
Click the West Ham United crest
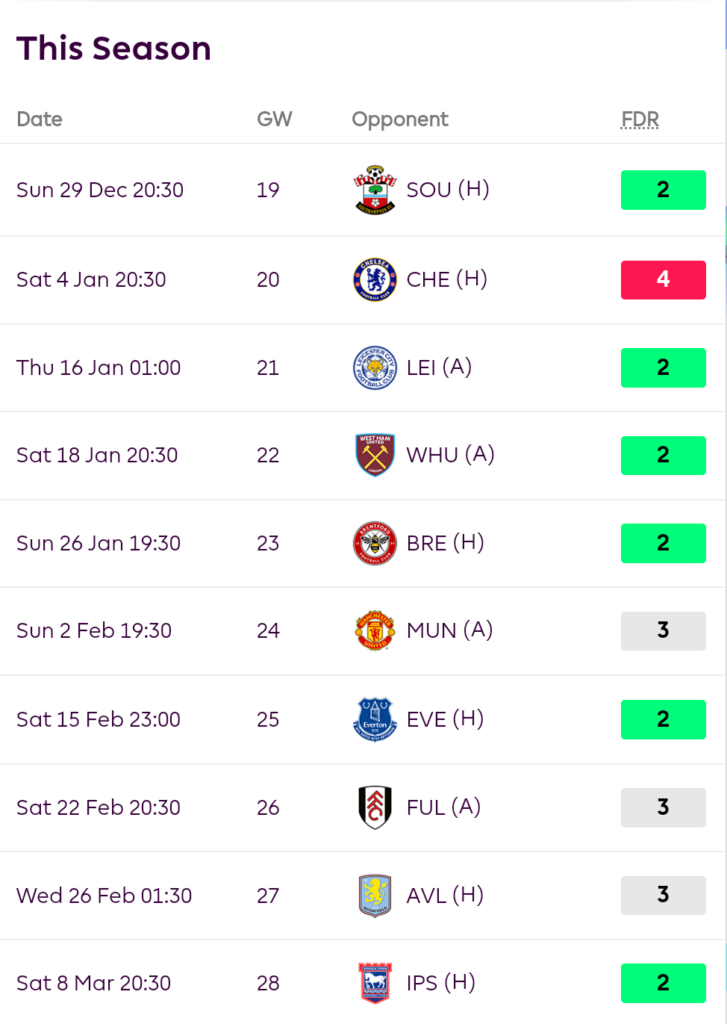point(374,455)
